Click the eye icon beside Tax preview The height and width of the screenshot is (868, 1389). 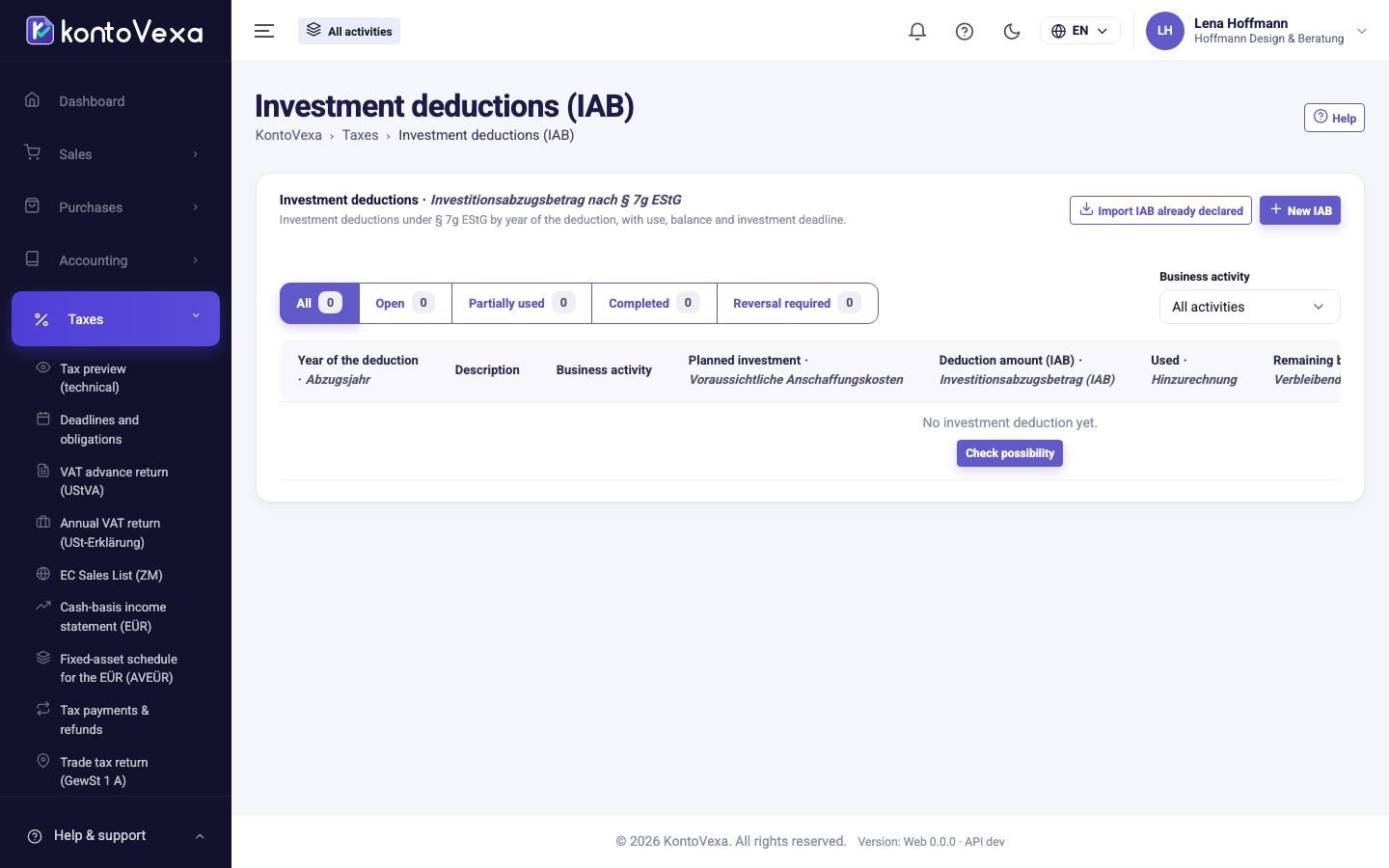[x=43, y=367]
